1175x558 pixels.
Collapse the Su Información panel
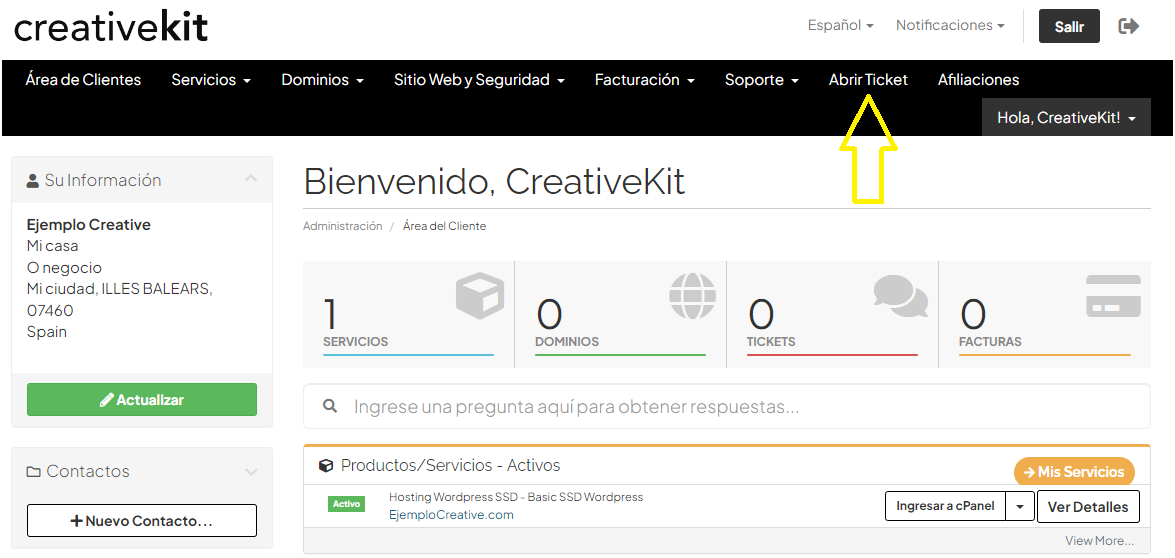(251, 179)
